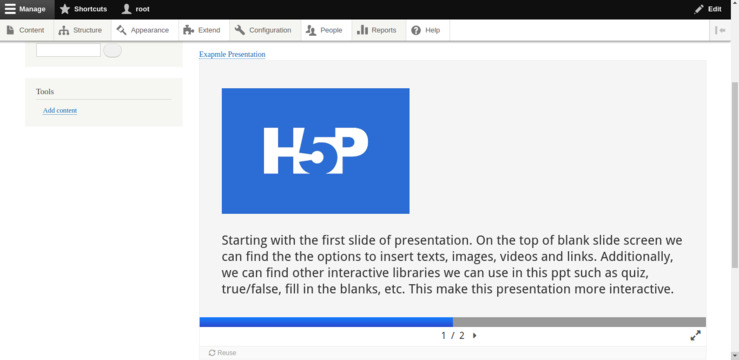Open the Configuration admin menu
Image resolution: width=739 pixels, height=360 pixels.
point(264,30)
